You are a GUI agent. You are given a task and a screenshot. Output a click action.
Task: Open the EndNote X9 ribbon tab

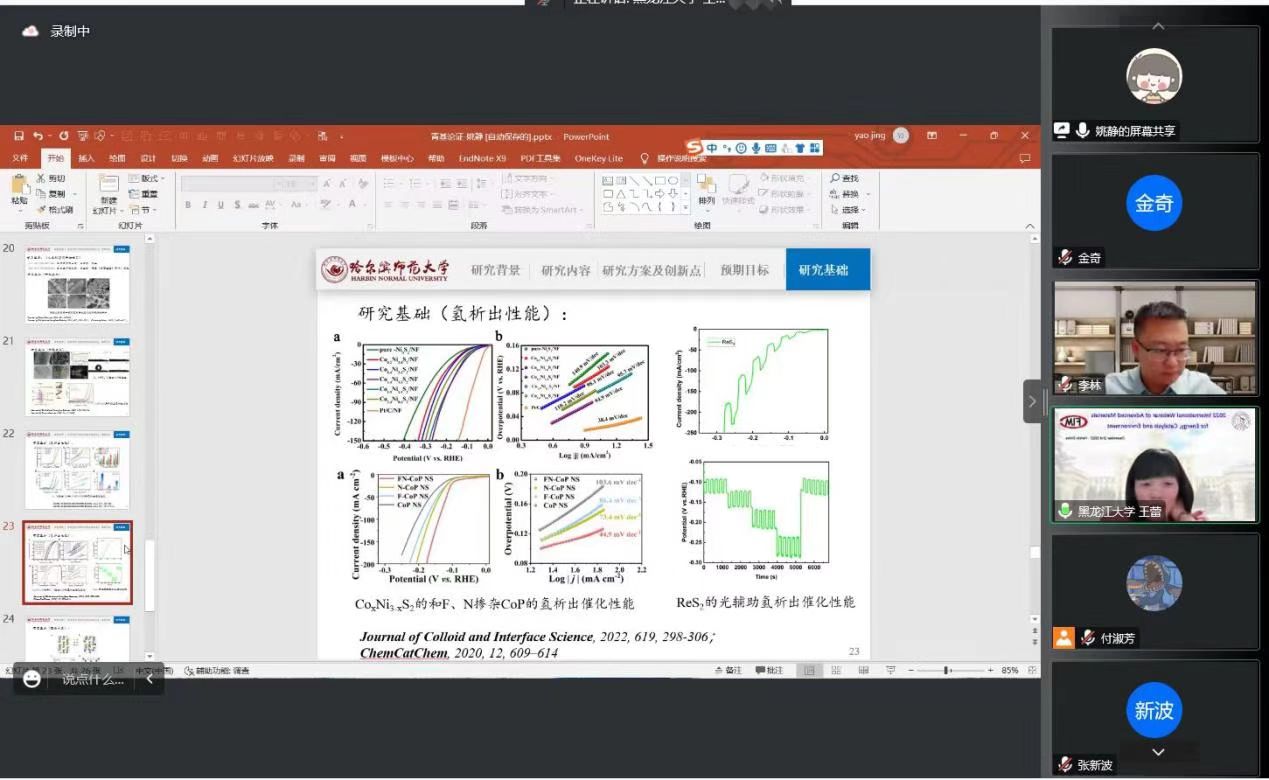coord(482,158)
